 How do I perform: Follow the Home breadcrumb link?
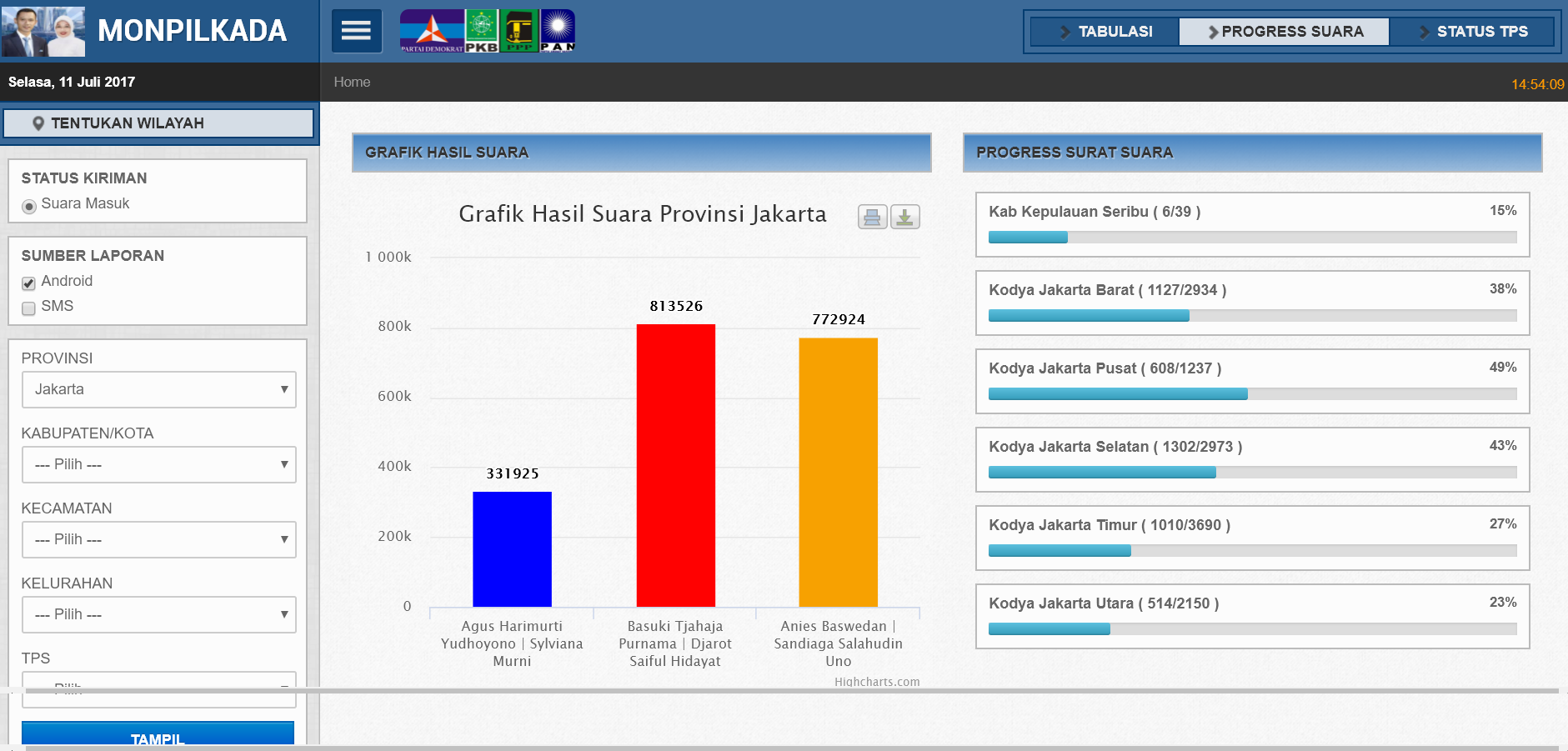point(352,82)
